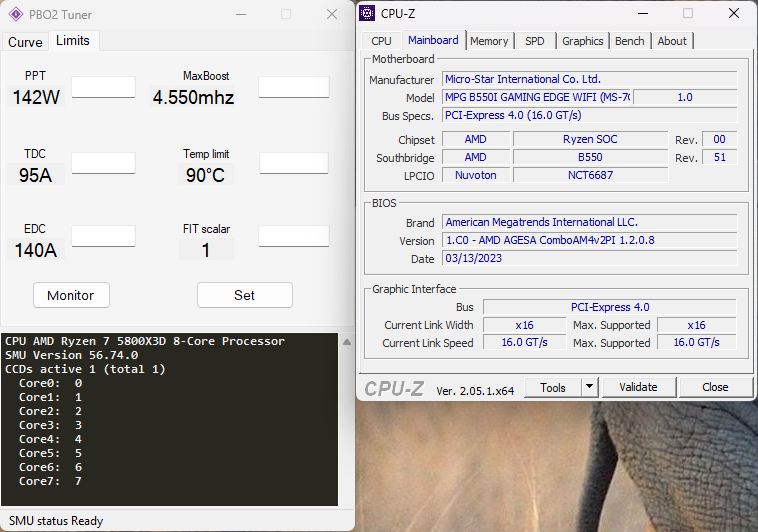Click the BIOS Date '03/13/2023' field
Viewport: 758px width, 532px height.
(590, 258)
